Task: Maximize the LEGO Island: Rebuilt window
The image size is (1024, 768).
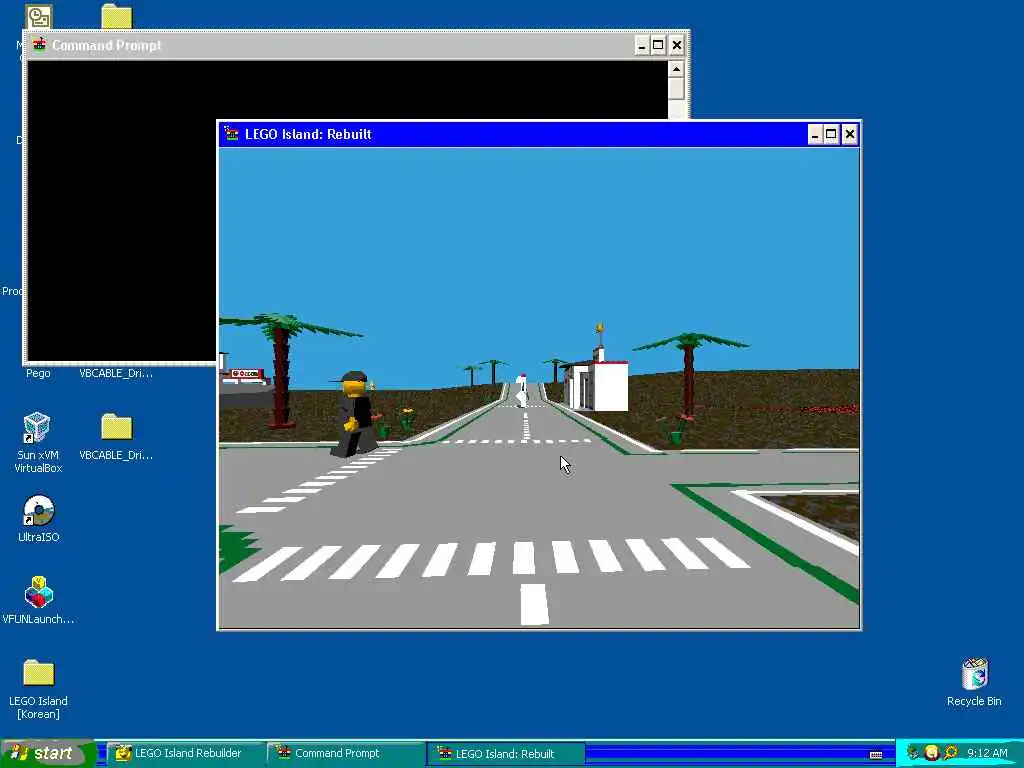Action: click(831, 135)
